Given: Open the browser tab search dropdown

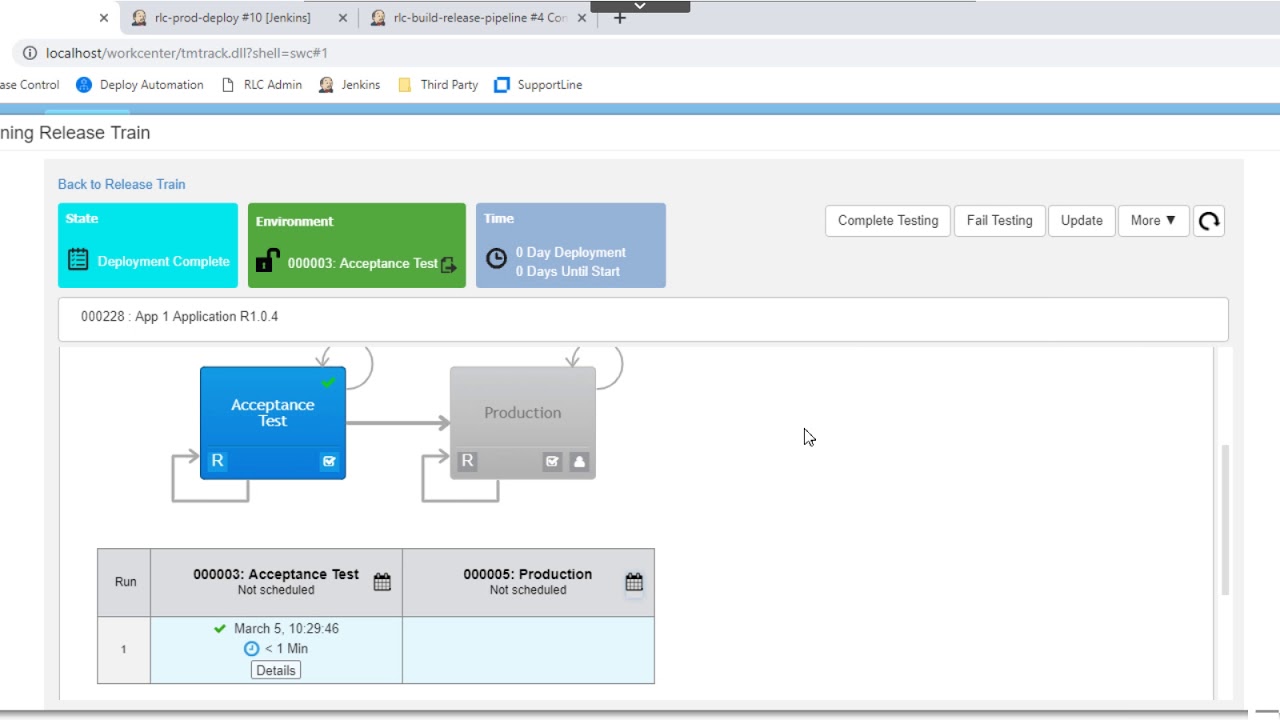Looking at the screenshot, I should (x=640, y=6).
